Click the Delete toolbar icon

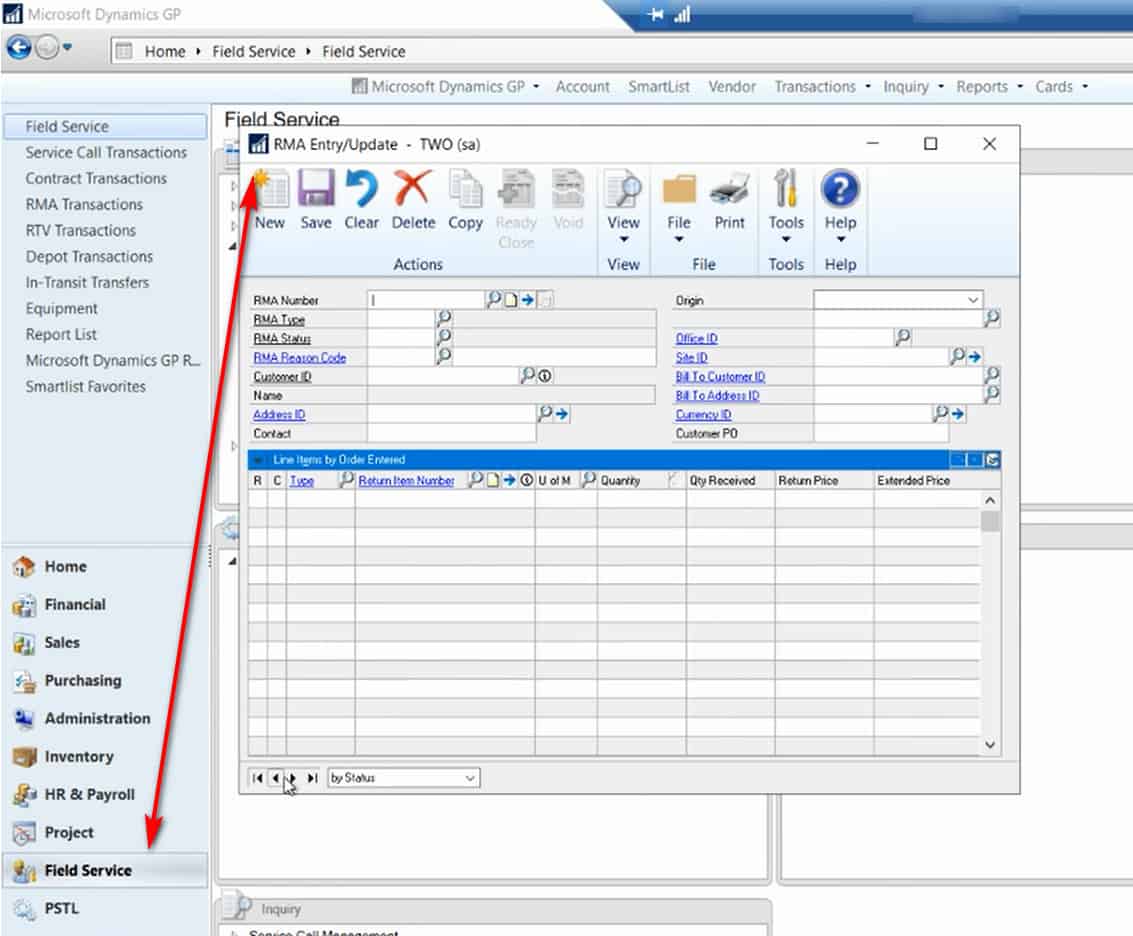click(x=413, y=189)
